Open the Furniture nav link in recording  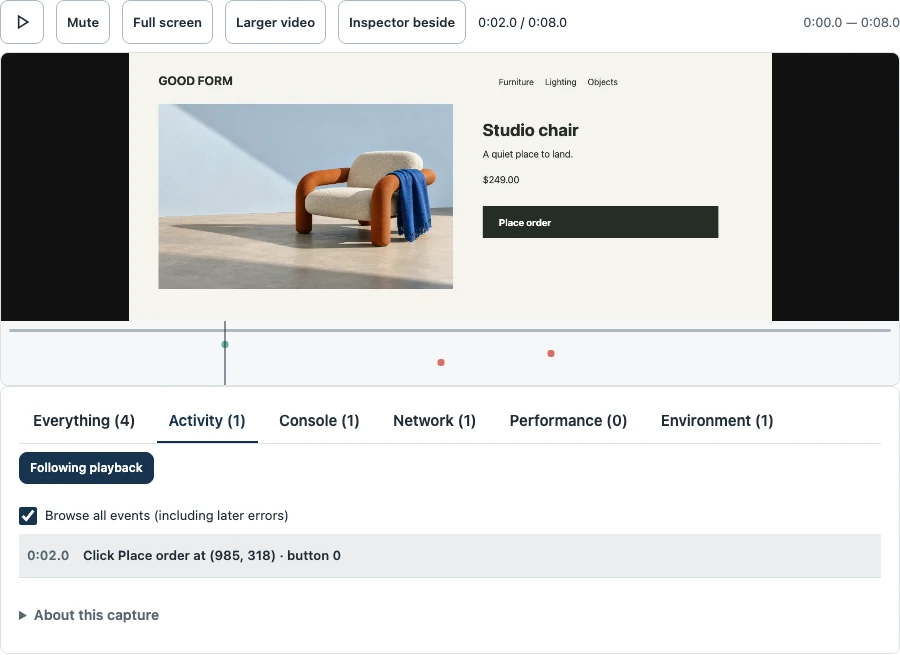tap(516, 82)
